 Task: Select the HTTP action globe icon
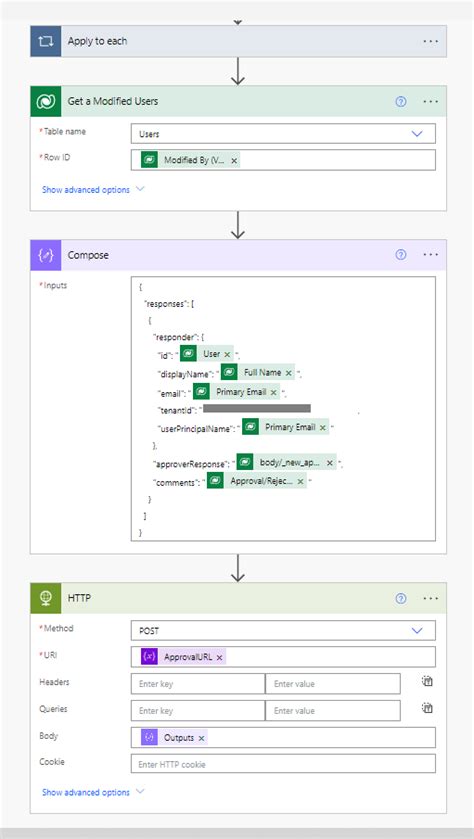tap(45, 598)
